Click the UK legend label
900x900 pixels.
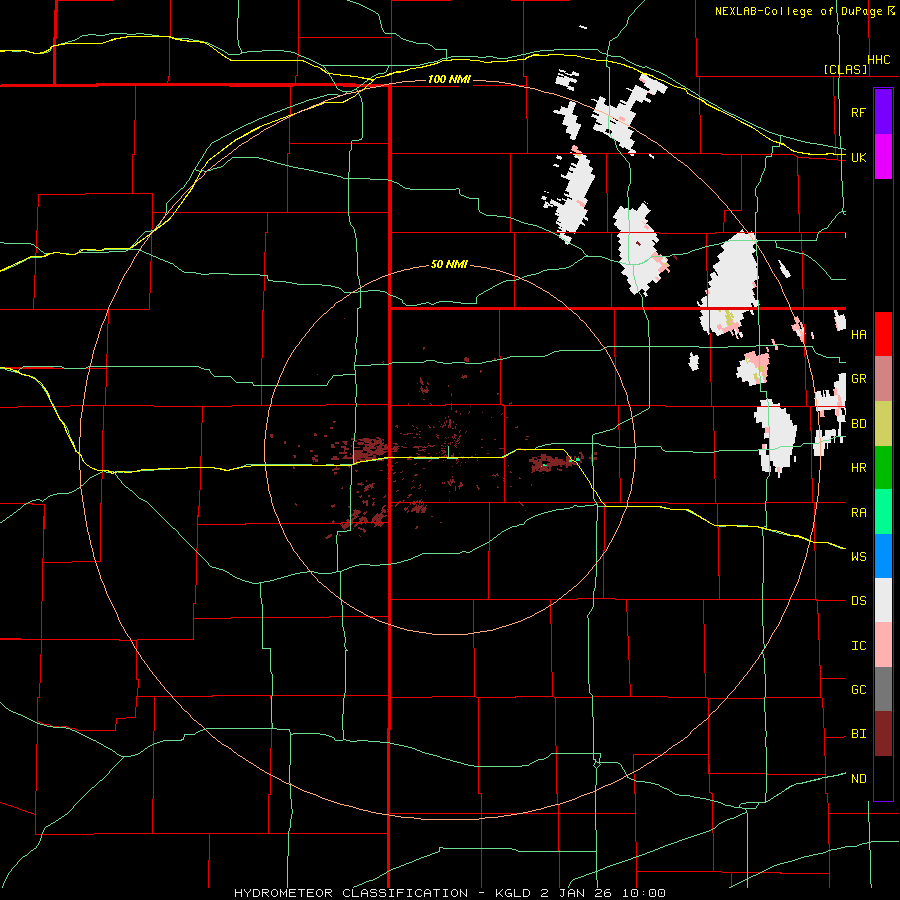point(858,157)
